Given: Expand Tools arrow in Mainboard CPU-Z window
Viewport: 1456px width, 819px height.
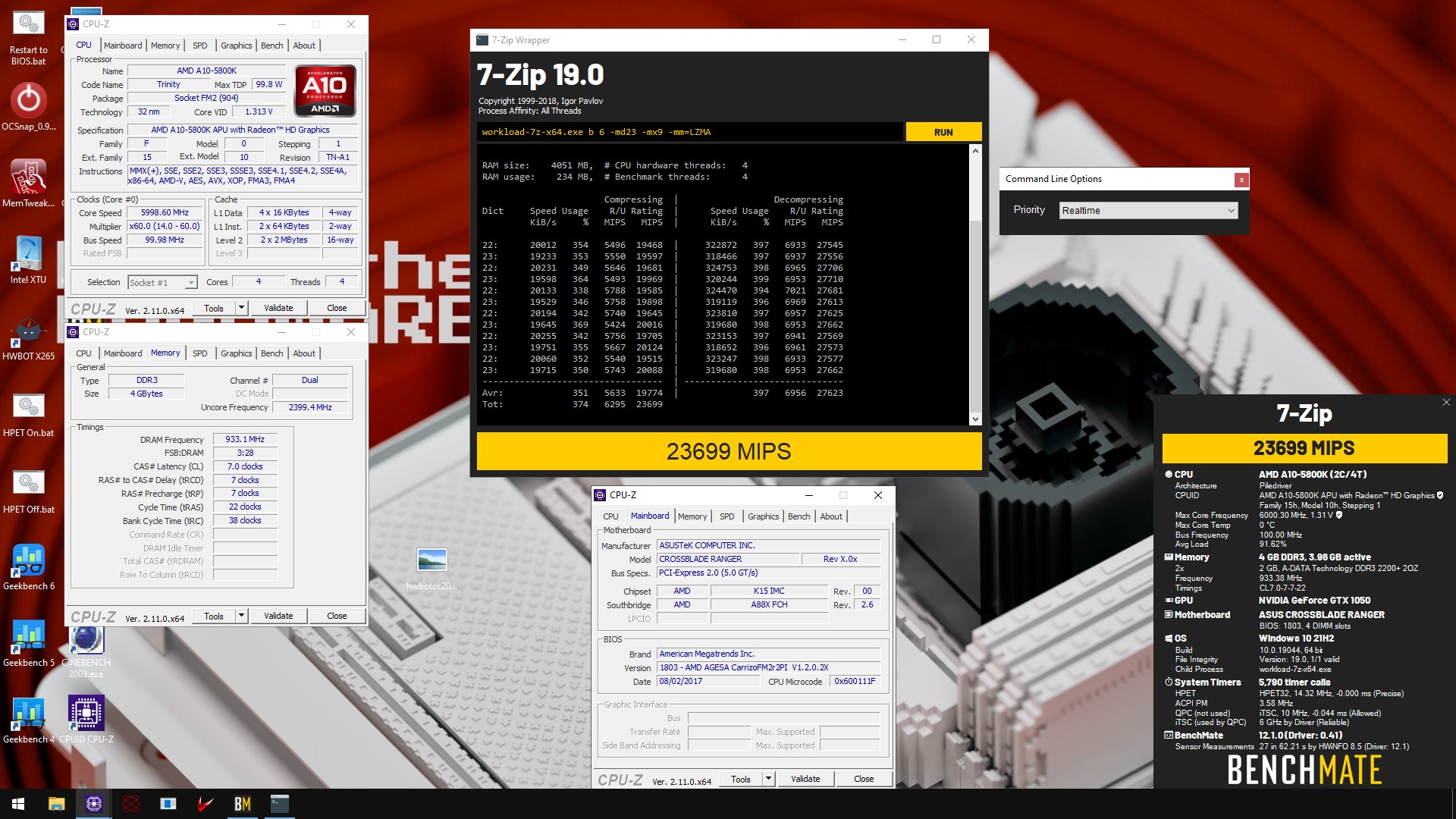Looking at the screenshot, I should point(768,779).
